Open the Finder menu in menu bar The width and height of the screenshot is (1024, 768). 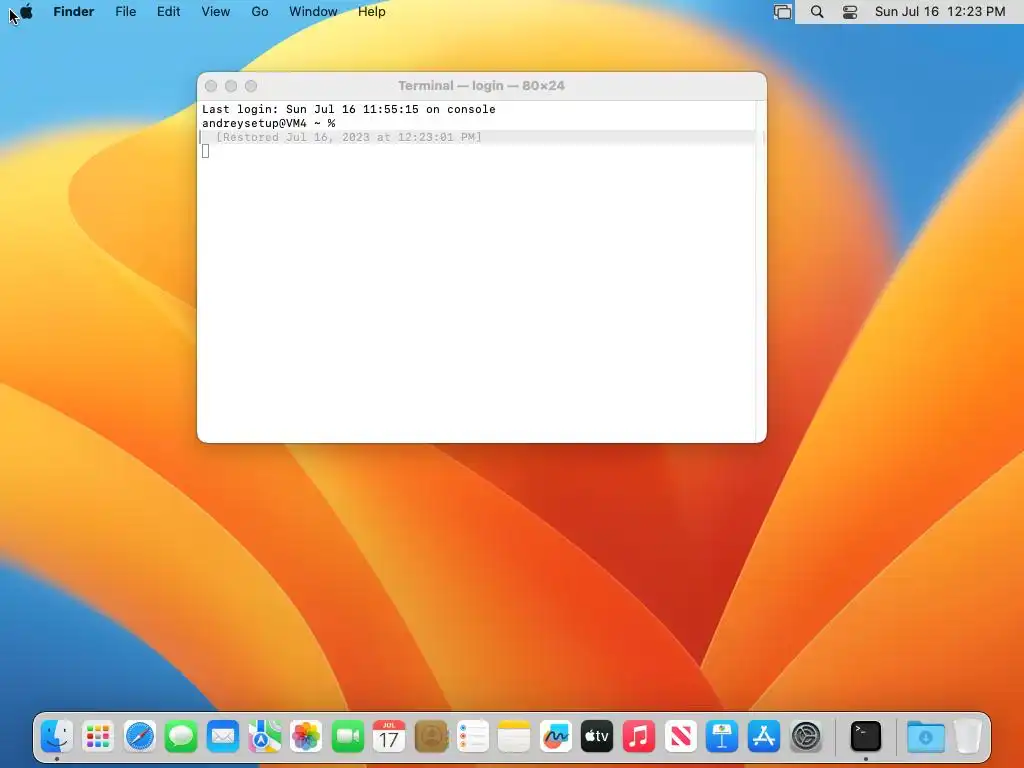pyautogui.click(x=73, y=12)
